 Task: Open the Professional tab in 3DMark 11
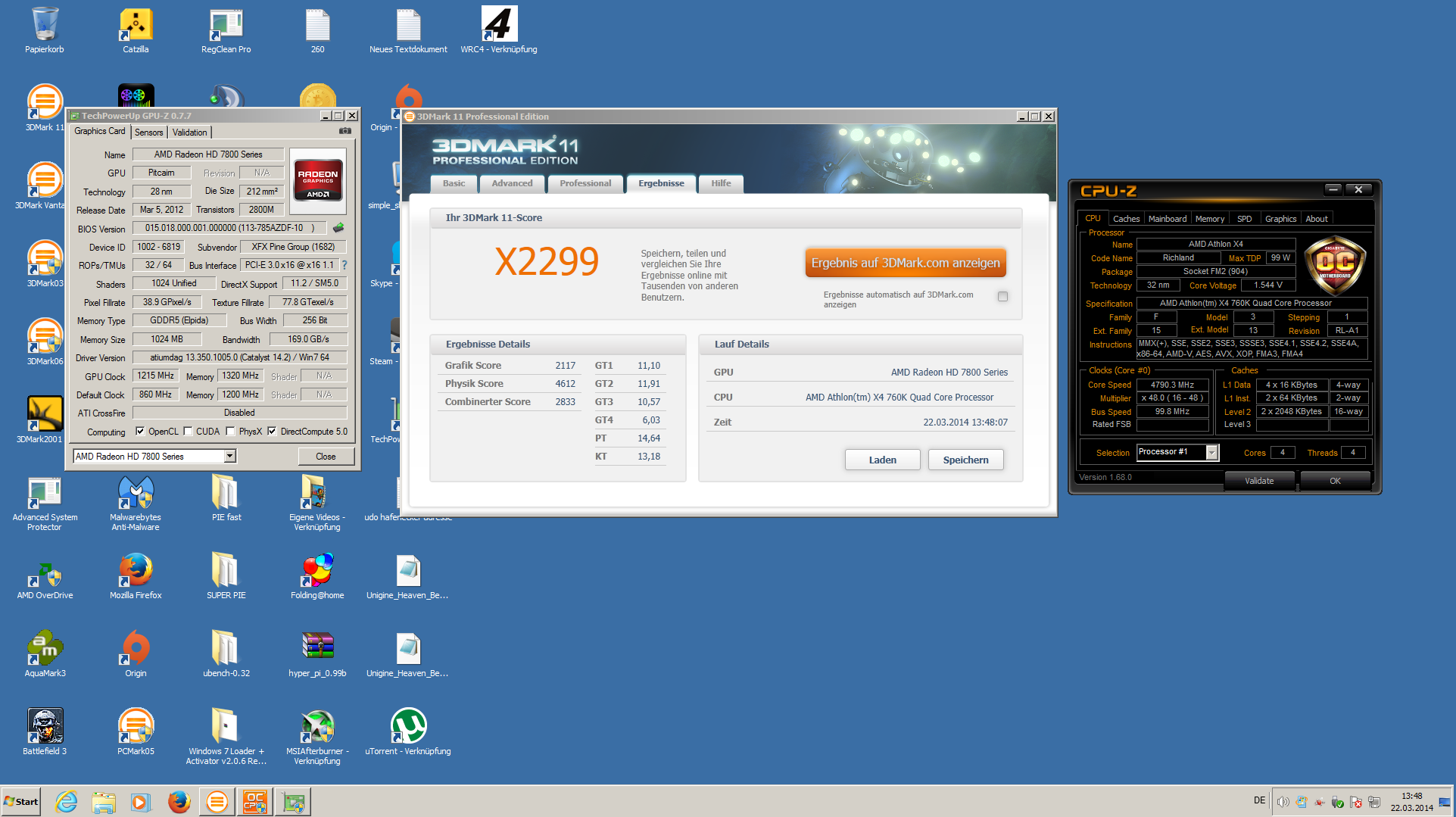[x=585, y=183]
